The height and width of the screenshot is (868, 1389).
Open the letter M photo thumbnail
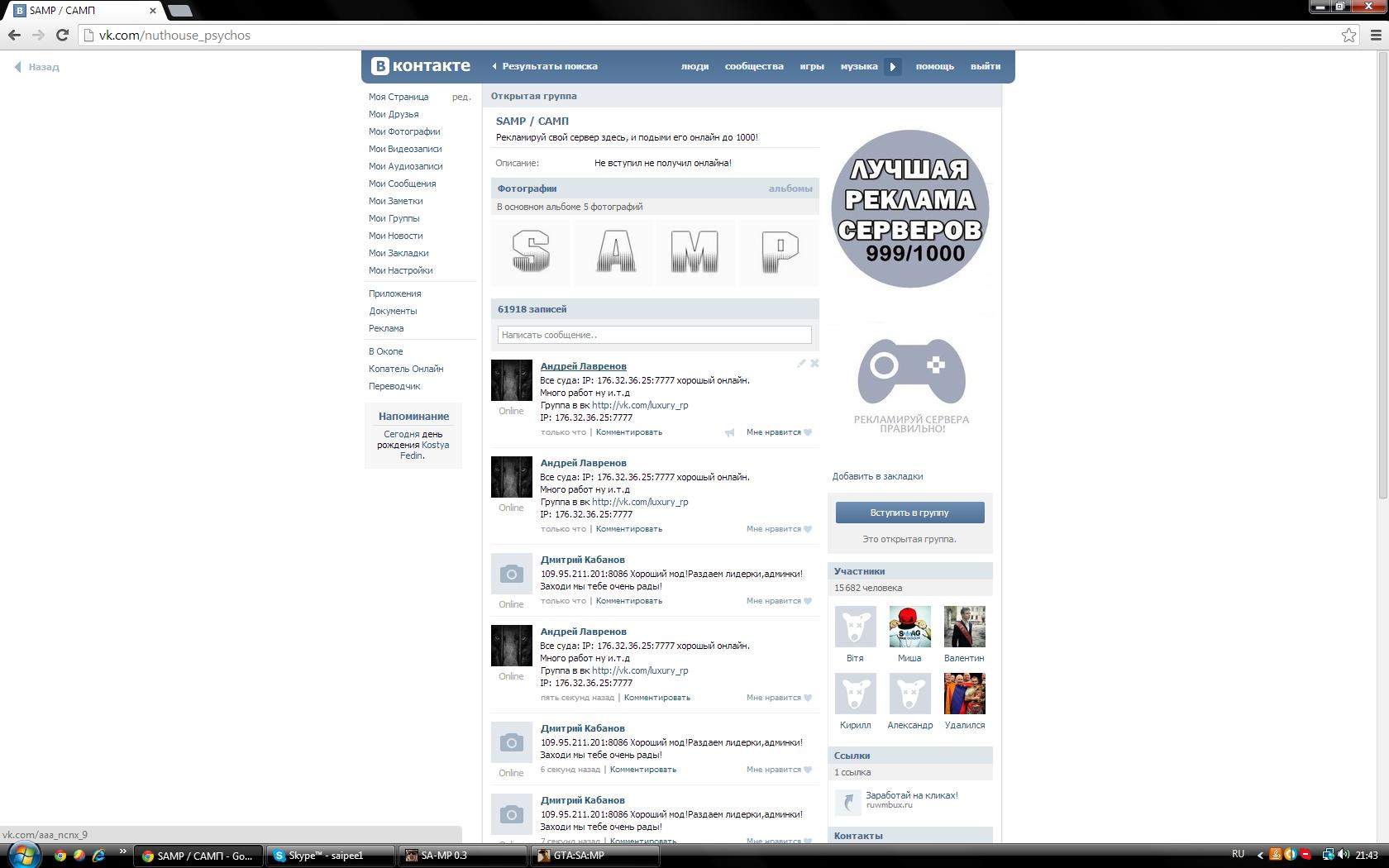point(694,252)
